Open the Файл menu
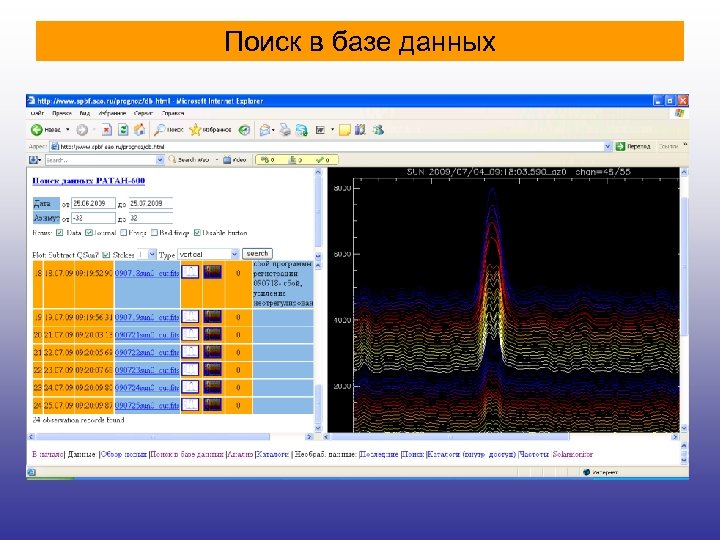The image size is (720, 540). point(37,113)
